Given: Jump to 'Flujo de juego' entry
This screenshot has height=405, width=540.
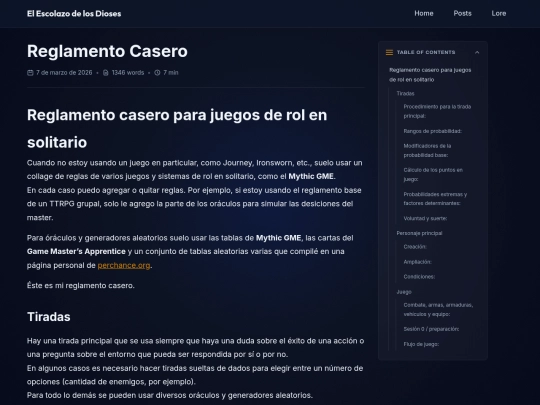Looking at the screenshot, I should pyautogui.click(x=421, y=344).
